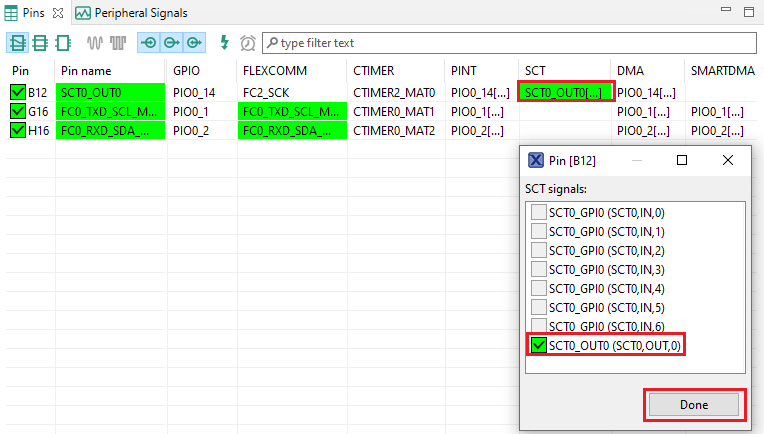The width and height of the screenshot is (764, 434).
Task: Click the gray alarm clock toolbar icon
Action: (247, 43)
